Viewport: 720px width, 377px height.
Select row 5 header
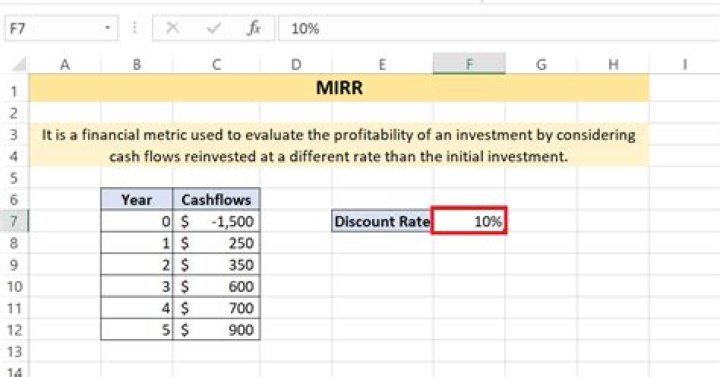pos(14,178)
